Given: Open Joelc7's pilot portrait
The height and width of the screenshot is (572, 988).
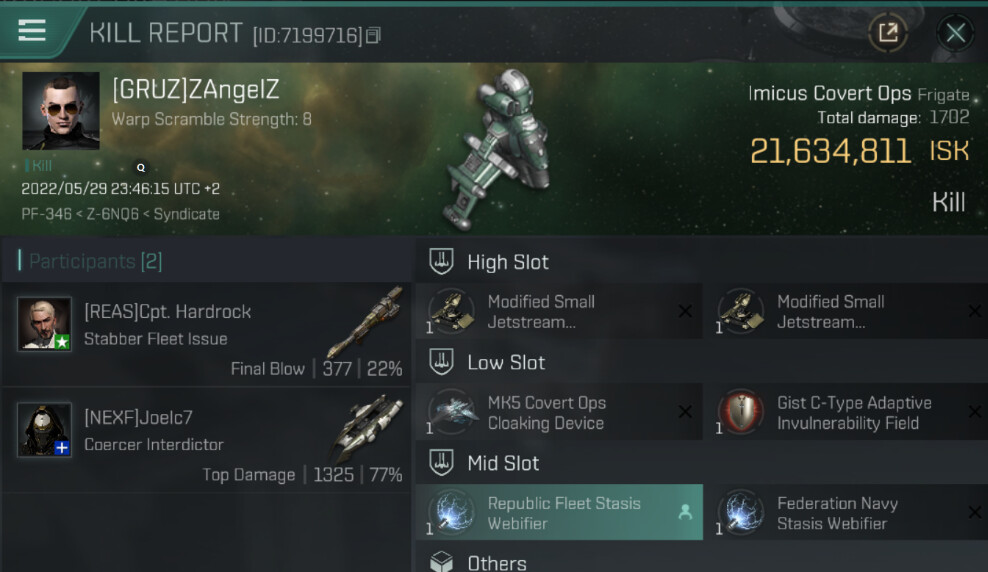Looking at the screenshot, I should [45, 430].
